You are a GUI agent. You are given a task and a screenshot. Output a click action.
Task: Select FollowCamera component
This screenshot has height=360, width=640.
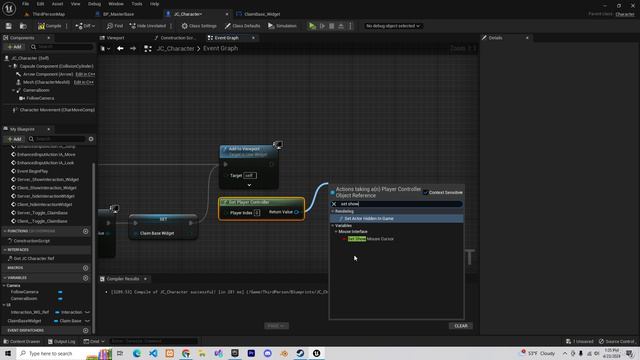40,98
